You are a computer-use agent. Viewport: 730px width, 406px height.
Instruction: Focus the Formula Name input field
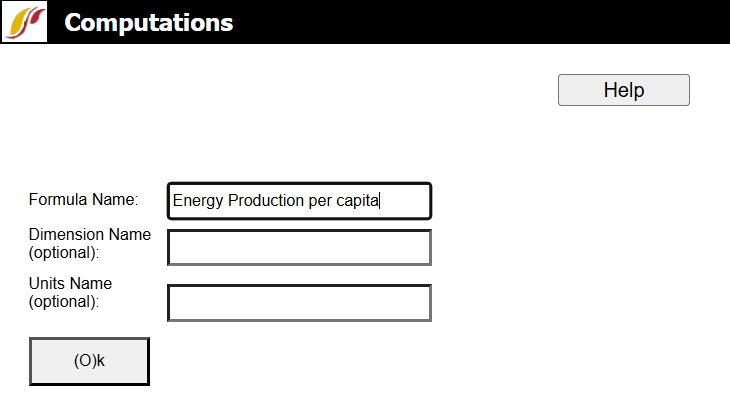(299, 200)
